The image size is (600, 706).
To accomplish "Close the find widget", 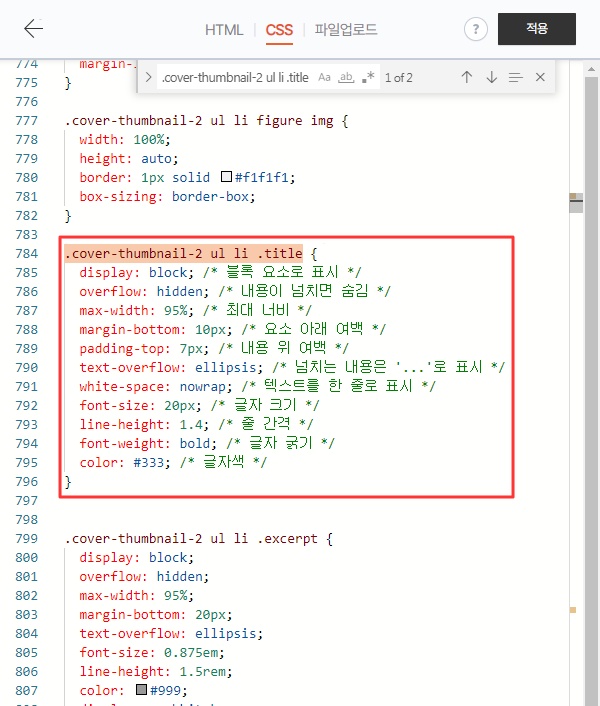I will pos(540,77).
